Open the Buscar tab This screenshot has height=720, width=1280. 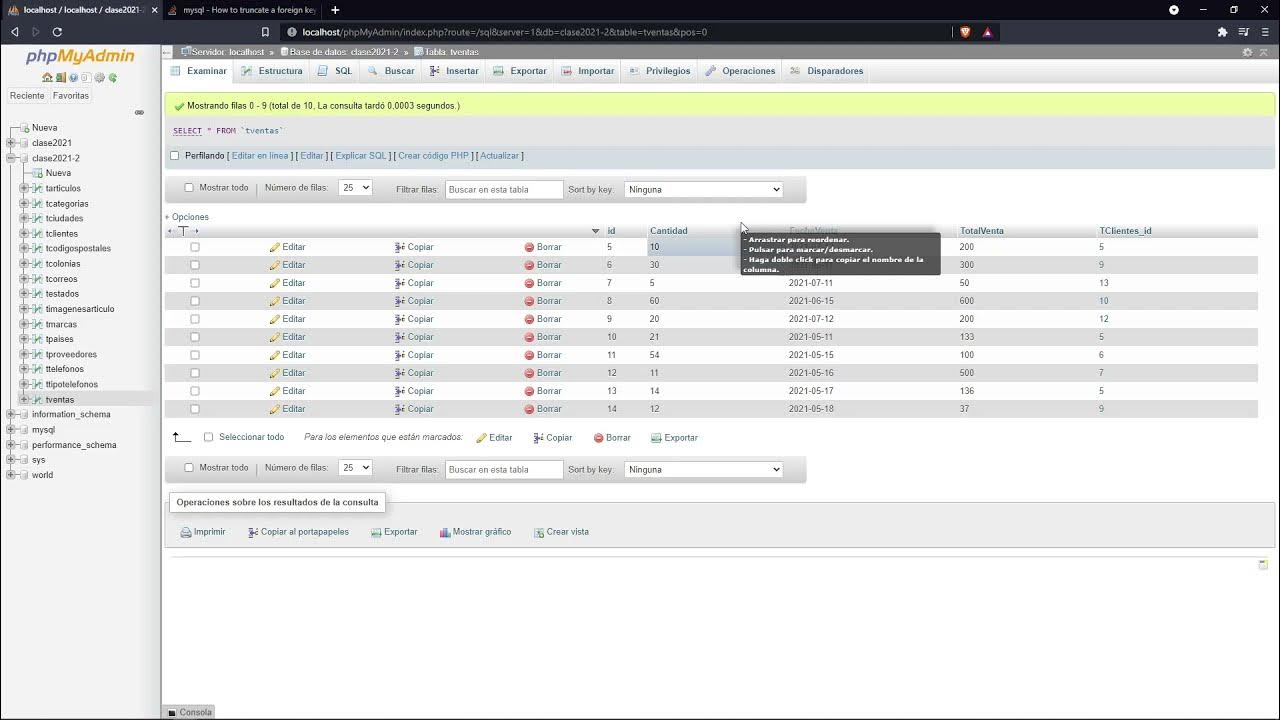point(391,71)
